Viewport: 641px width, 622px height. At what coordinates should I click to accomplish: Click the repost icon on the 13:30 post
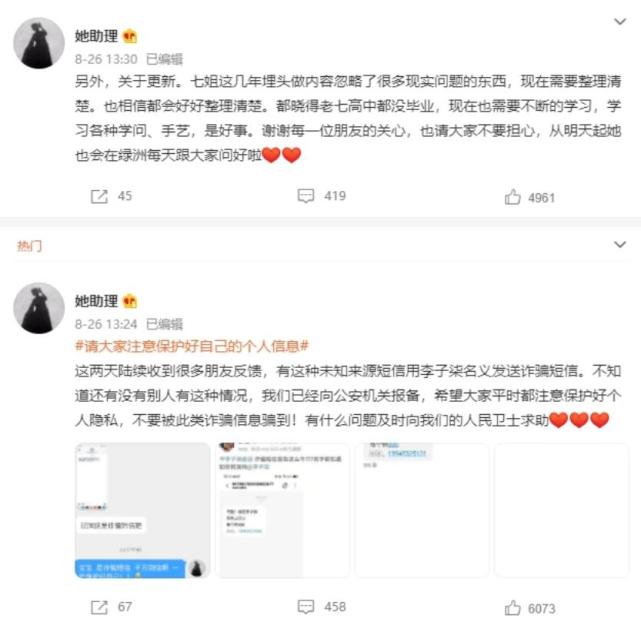99,197
